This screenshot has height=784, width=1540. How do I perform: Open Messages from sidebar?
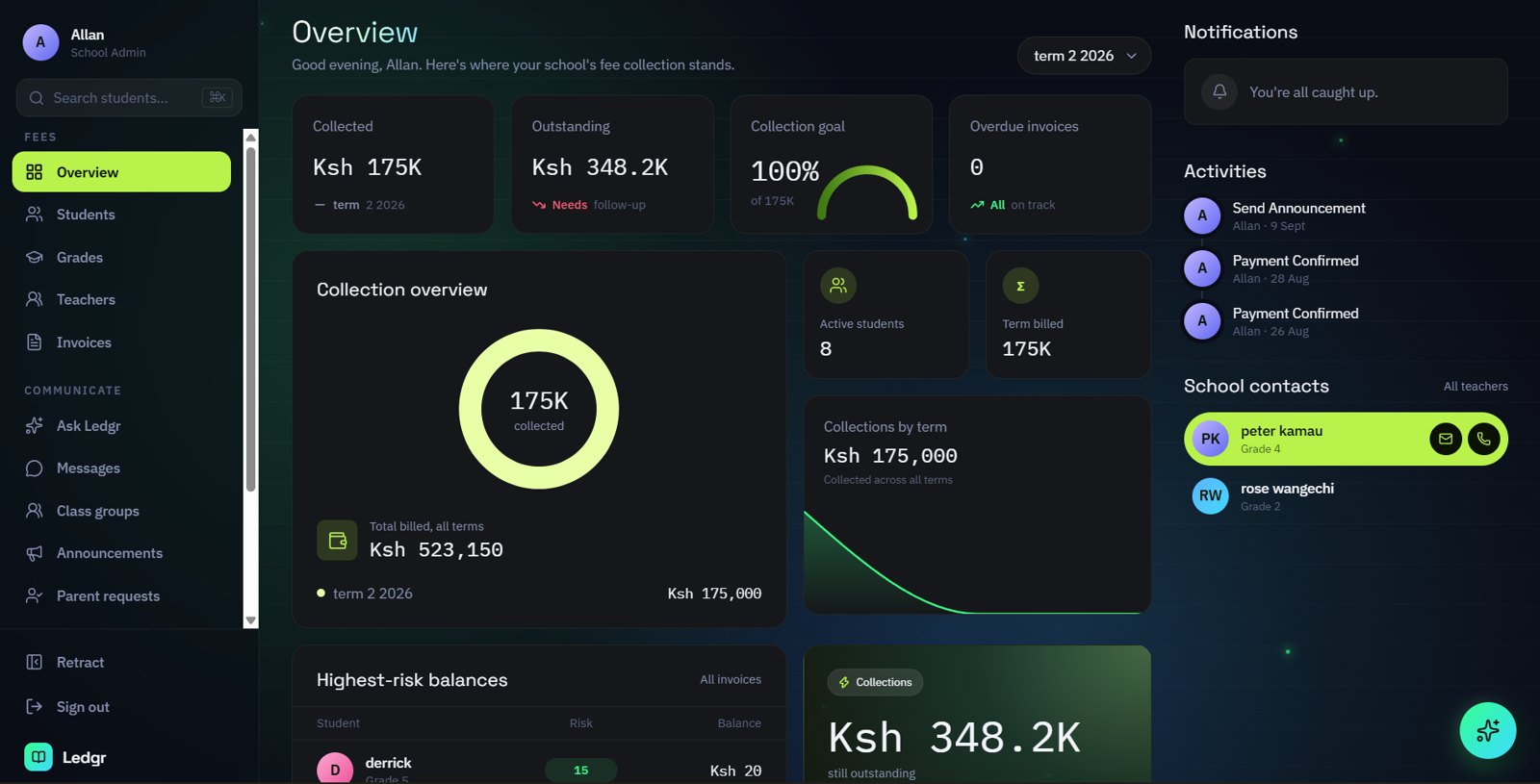[x=121, y=468]
